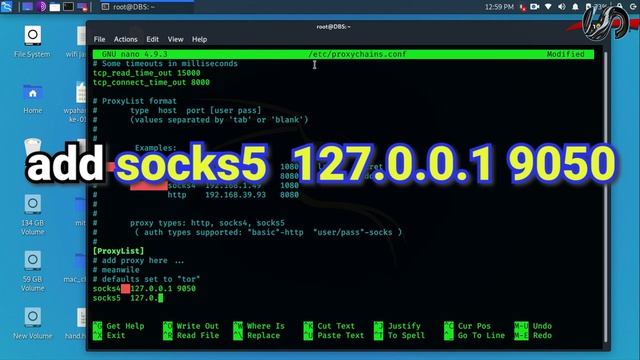The width and height of the screenshot is (640, 360).
Task: Click the tcp_read_time_out 15000 line
Action: coord(147,73)
